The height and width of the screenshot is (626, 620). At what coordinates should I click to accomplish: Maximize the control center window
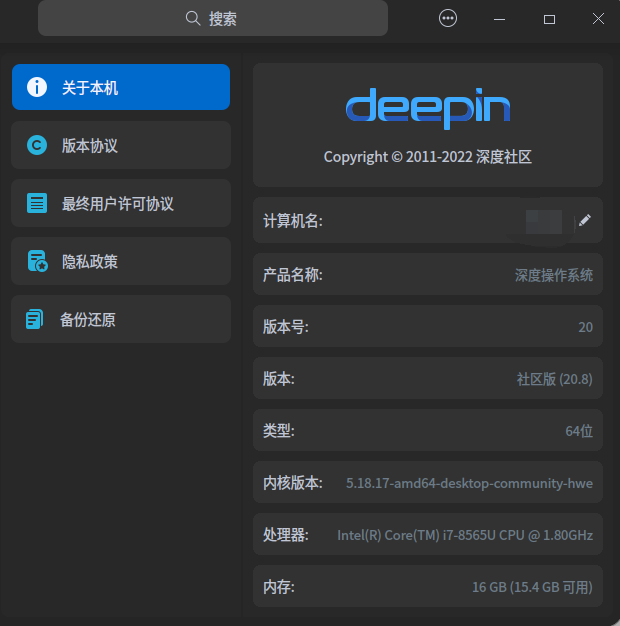(549, 19)
